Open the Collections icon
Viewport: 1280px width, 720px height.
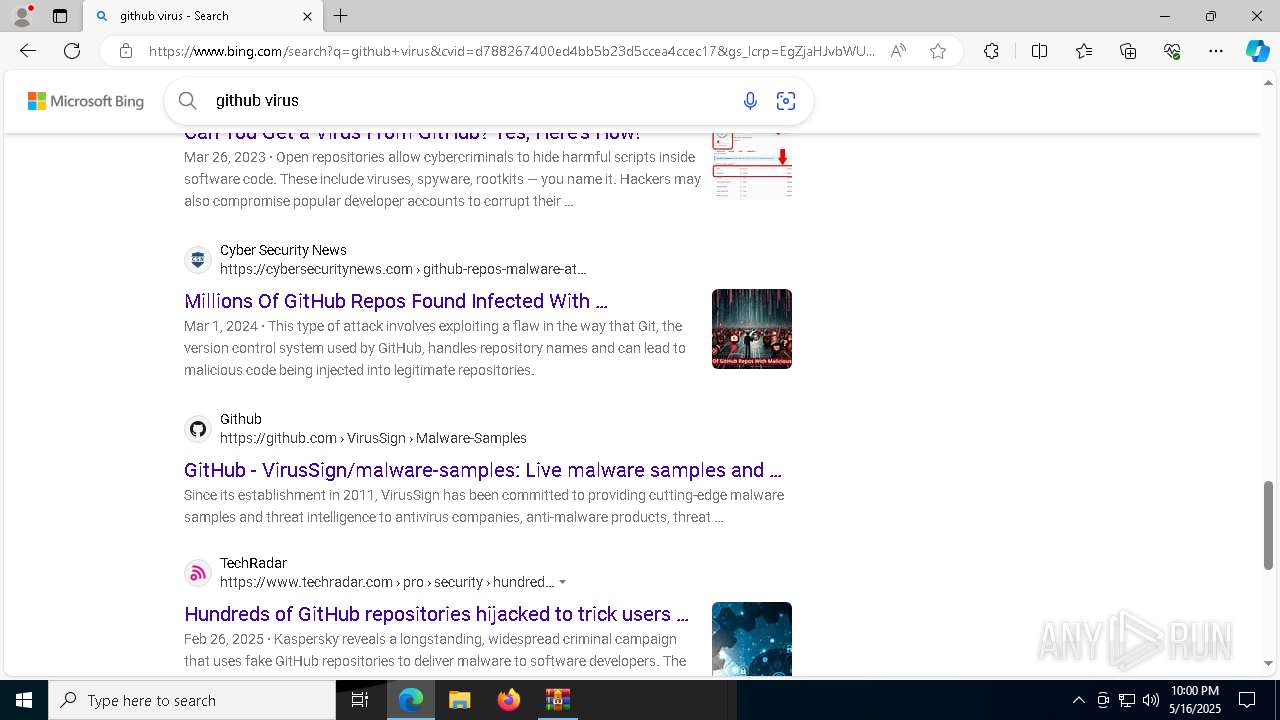(1128, 51)
